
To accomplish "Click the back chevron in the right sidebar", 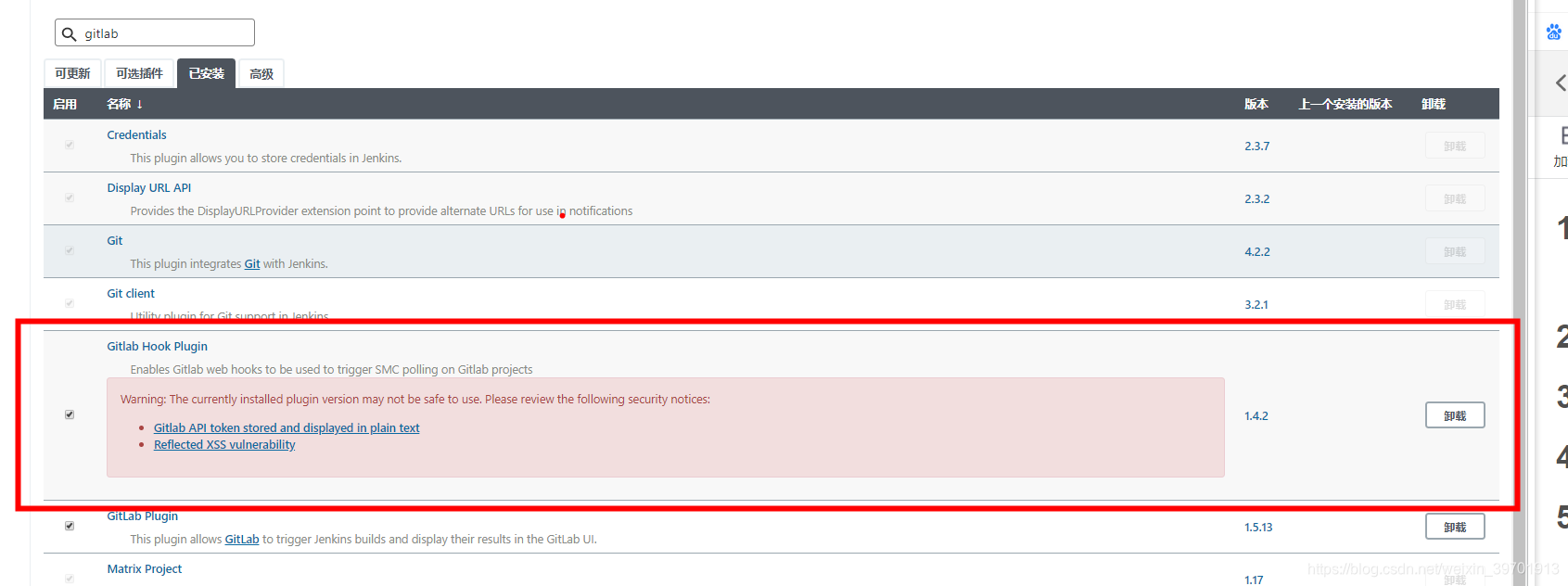I will point(1561,83).
